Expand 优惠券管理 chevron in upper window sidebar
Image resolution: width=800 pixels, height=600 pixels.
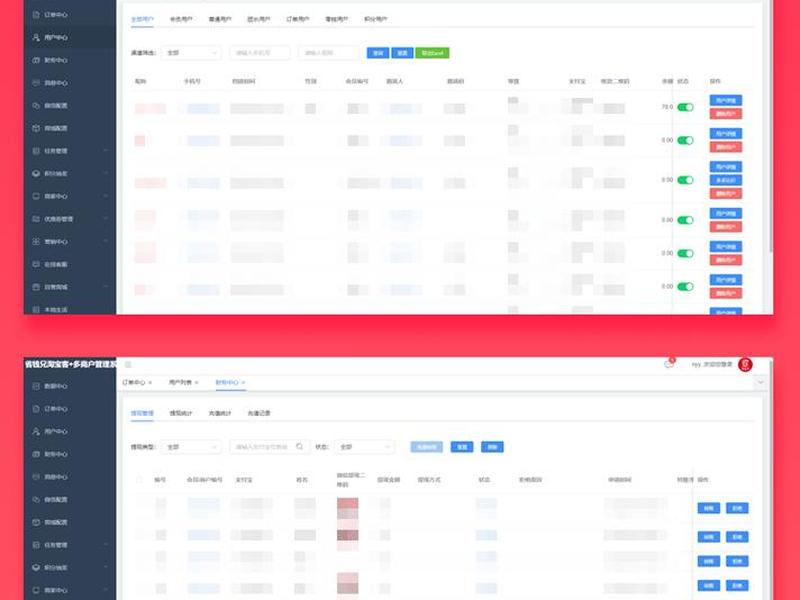[106, 219]
